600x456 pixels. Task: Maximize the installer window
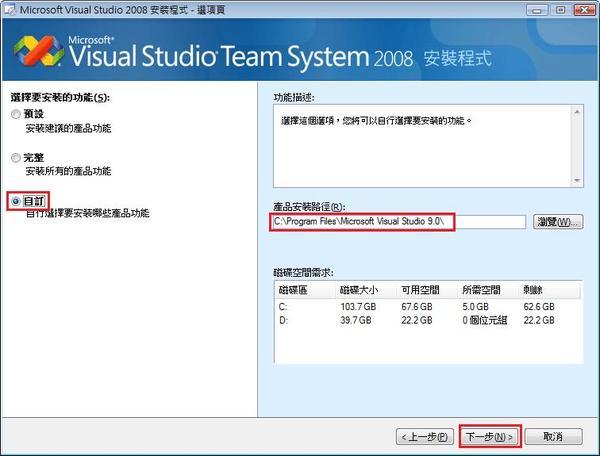561,10
